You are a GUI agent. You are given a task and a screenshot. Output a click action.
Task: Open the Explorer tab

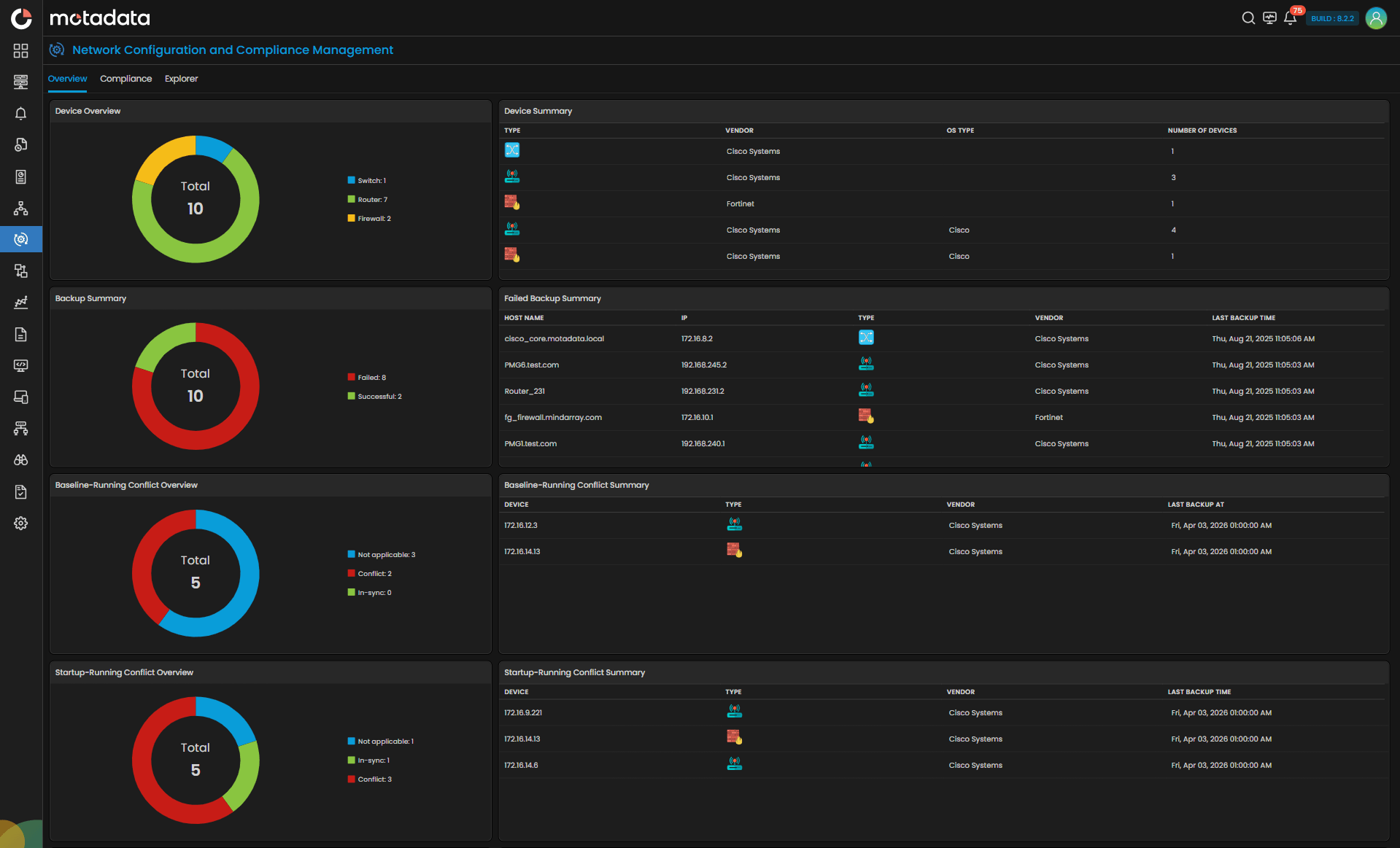click(181, 79)
